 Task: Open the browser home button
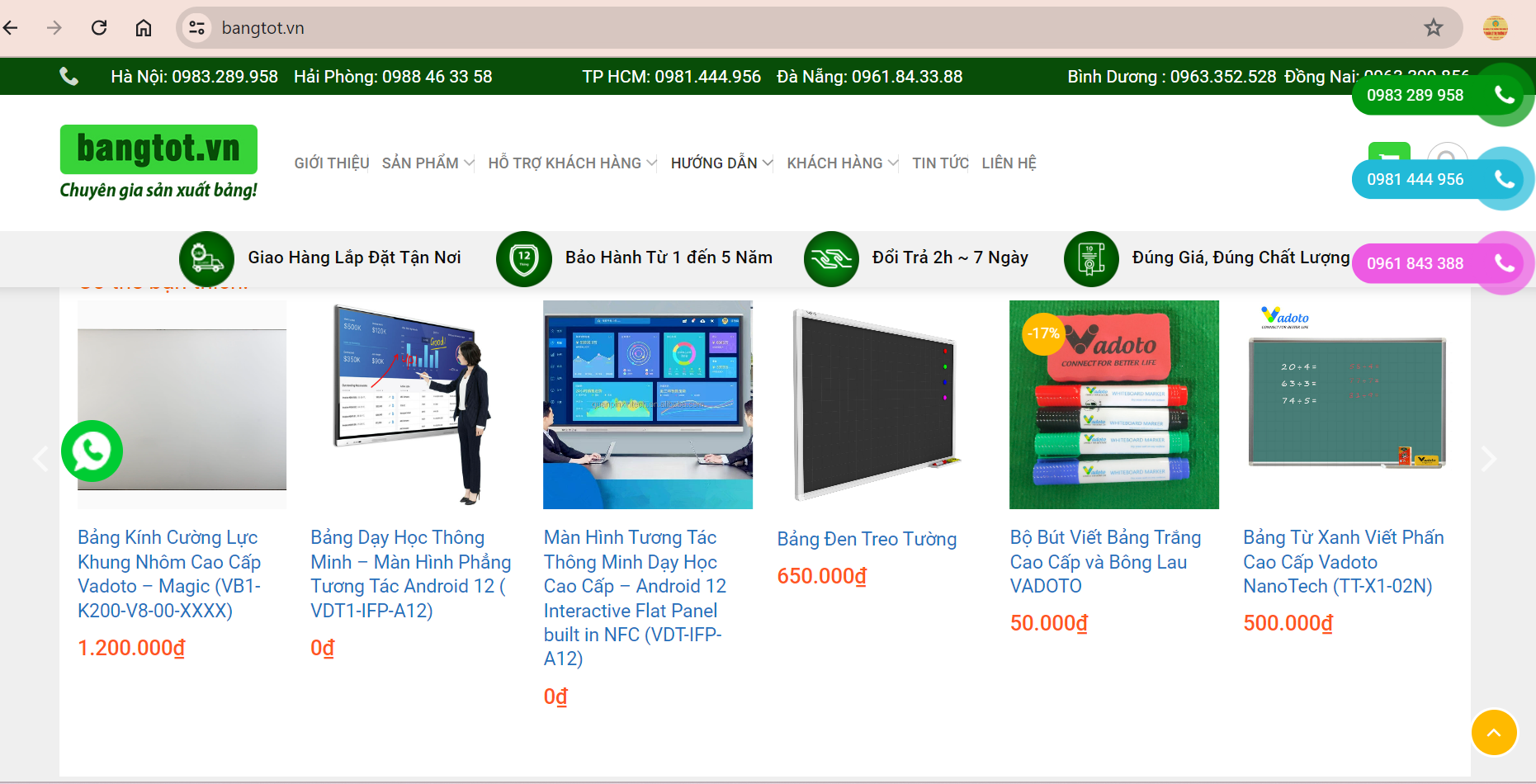click(144, 28)
